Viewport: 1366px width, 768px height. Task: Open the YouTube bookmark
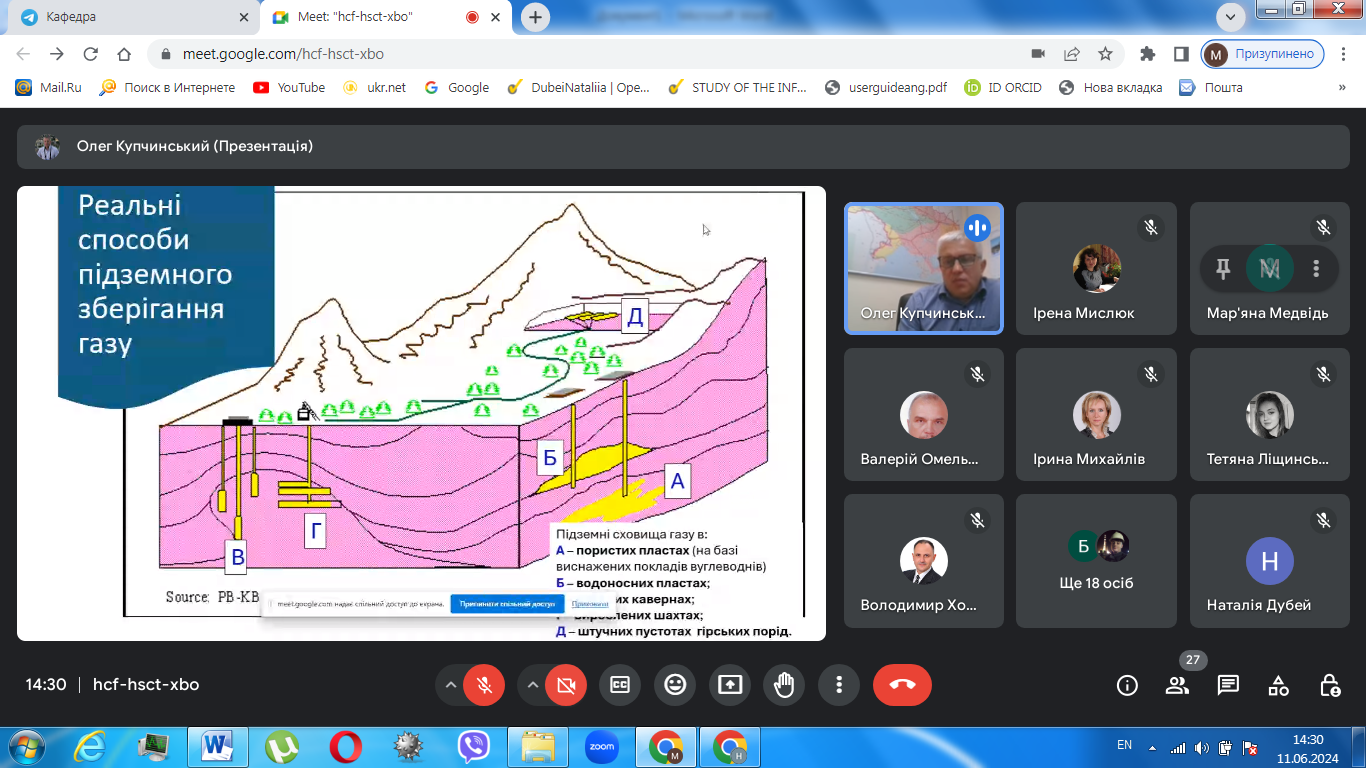tap(289, 87)
